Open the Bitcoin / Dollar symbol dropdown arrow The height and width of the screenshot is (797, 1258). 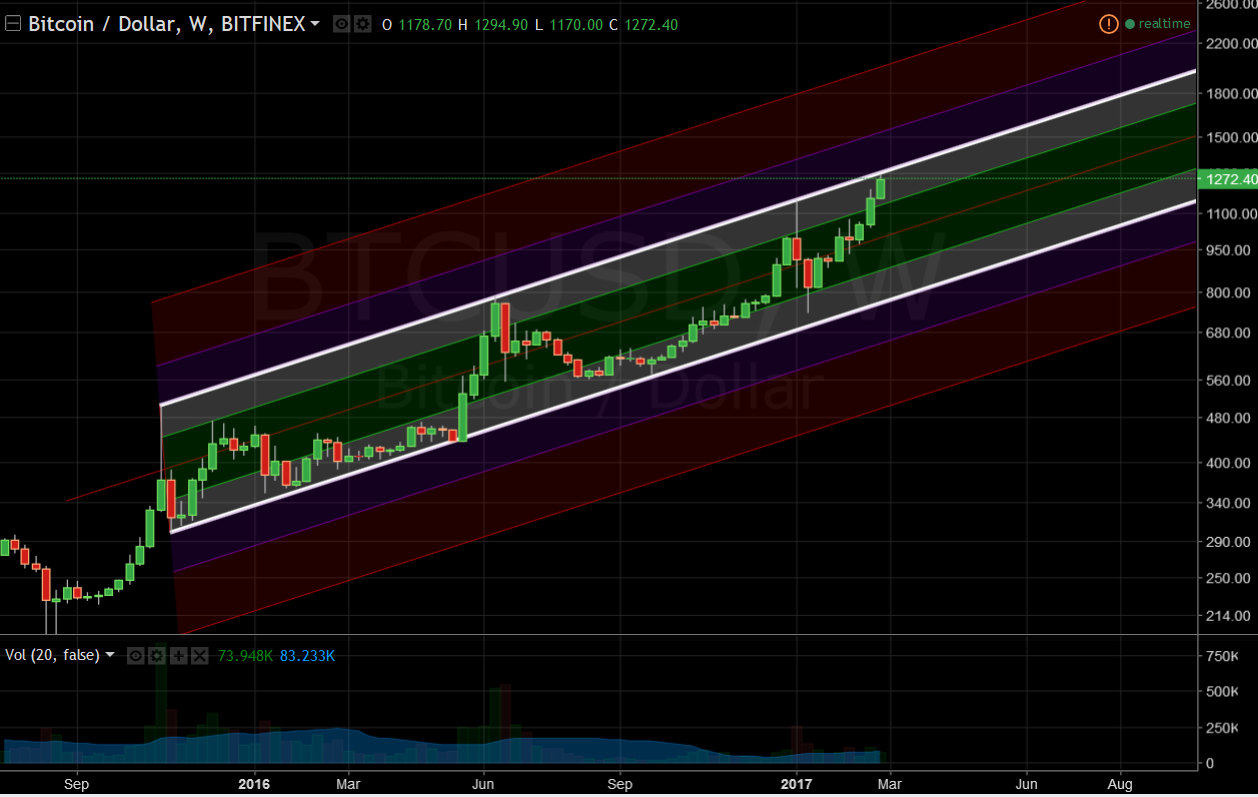316,24
